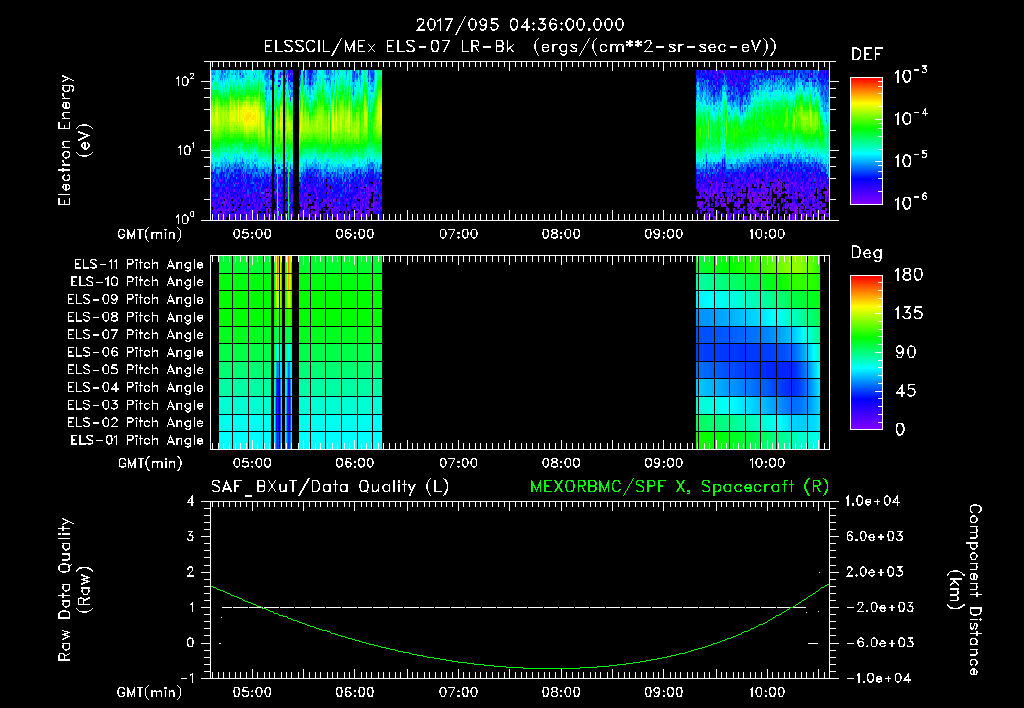1024x708 pixels.
Task: Select the ELS-04 Pitch Angle row label
Action: coord(136,387)
